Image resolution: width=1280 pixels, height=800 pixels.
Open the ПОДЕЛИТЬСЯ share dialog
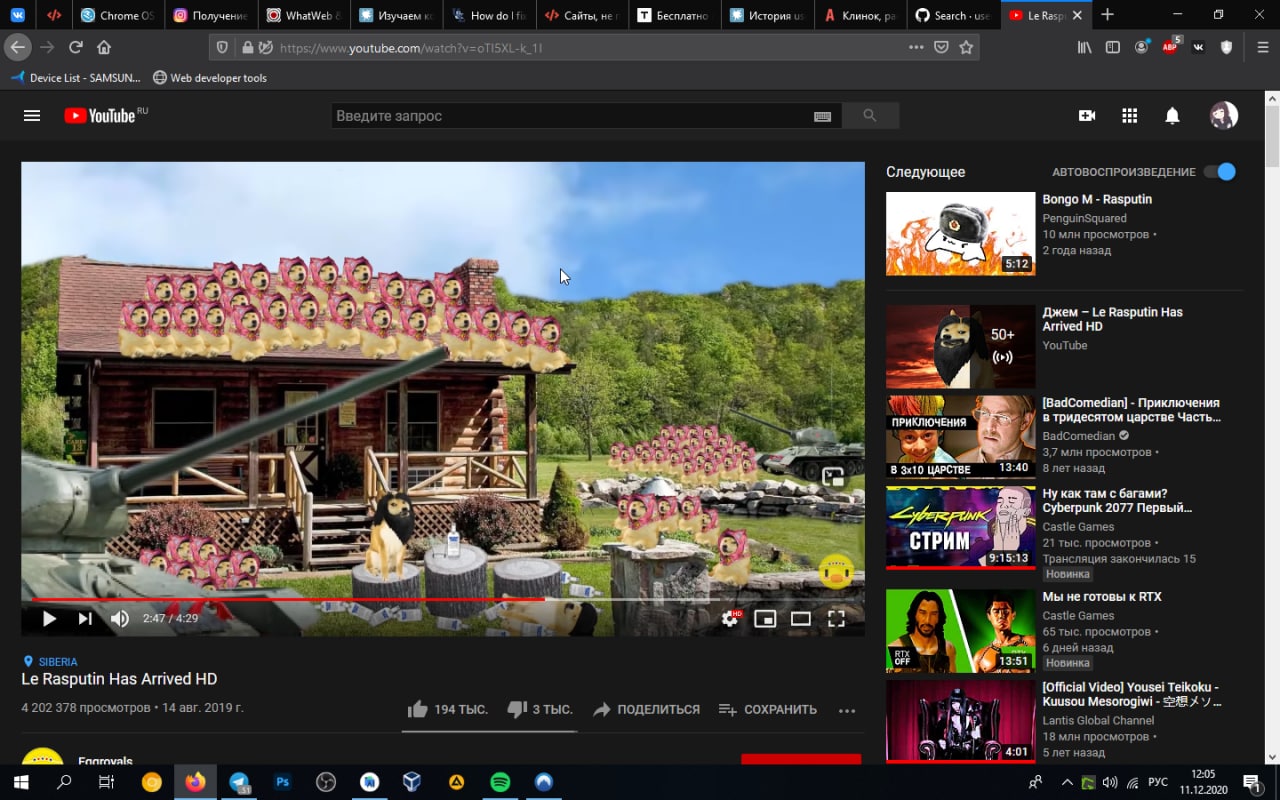(646, 709)
